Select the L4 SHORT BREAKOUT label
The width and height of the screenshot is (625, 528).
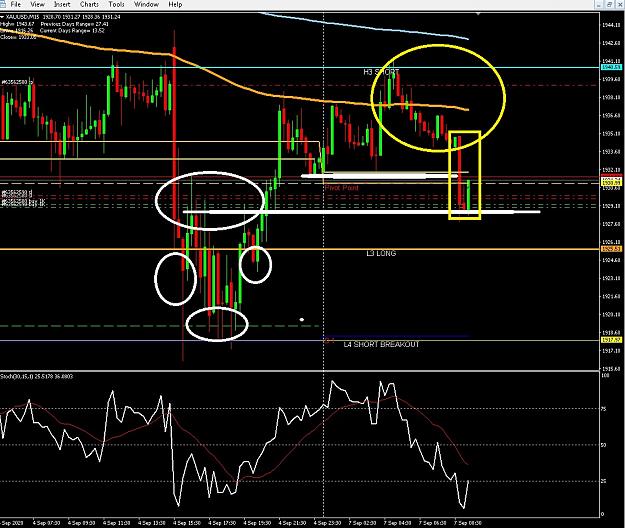[x=381, y=344]
